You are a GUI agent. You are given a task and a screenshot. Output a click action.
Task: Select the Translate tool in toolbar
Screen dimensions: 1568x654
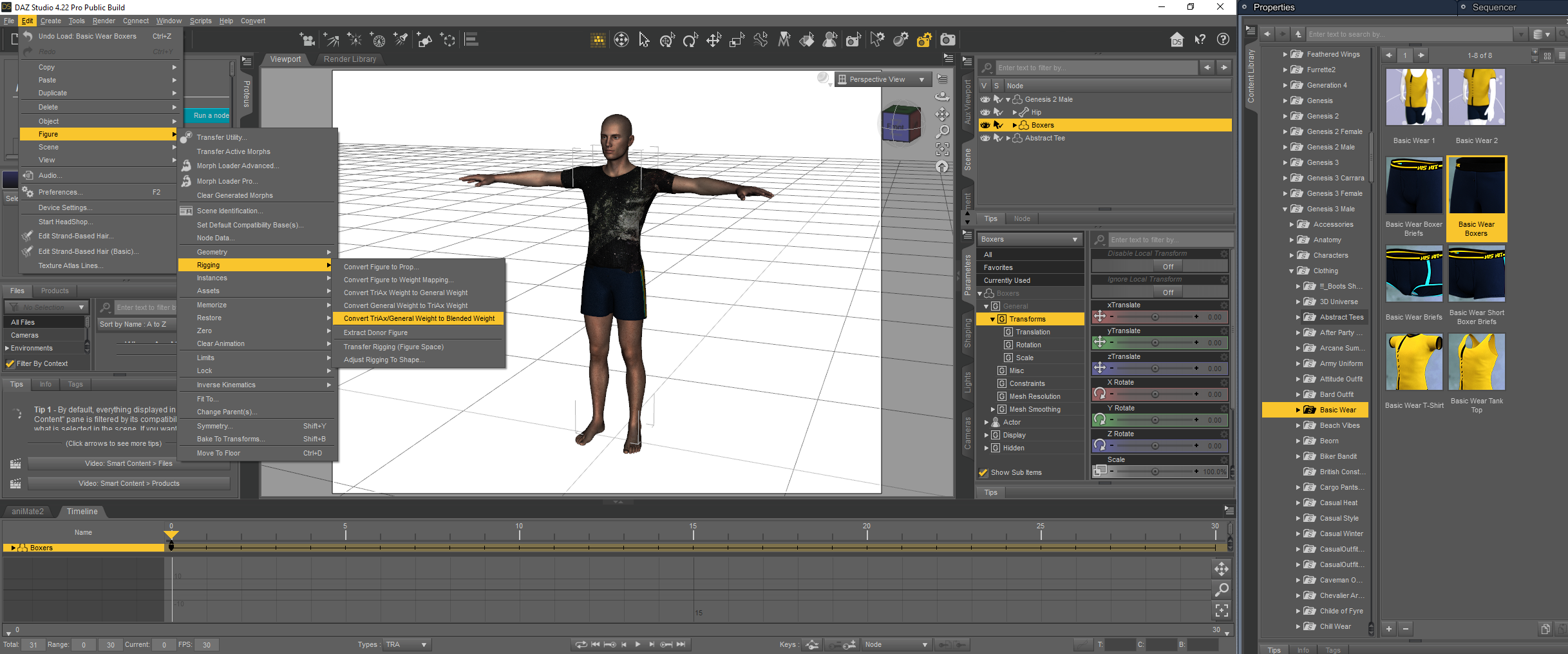[713, 40]
